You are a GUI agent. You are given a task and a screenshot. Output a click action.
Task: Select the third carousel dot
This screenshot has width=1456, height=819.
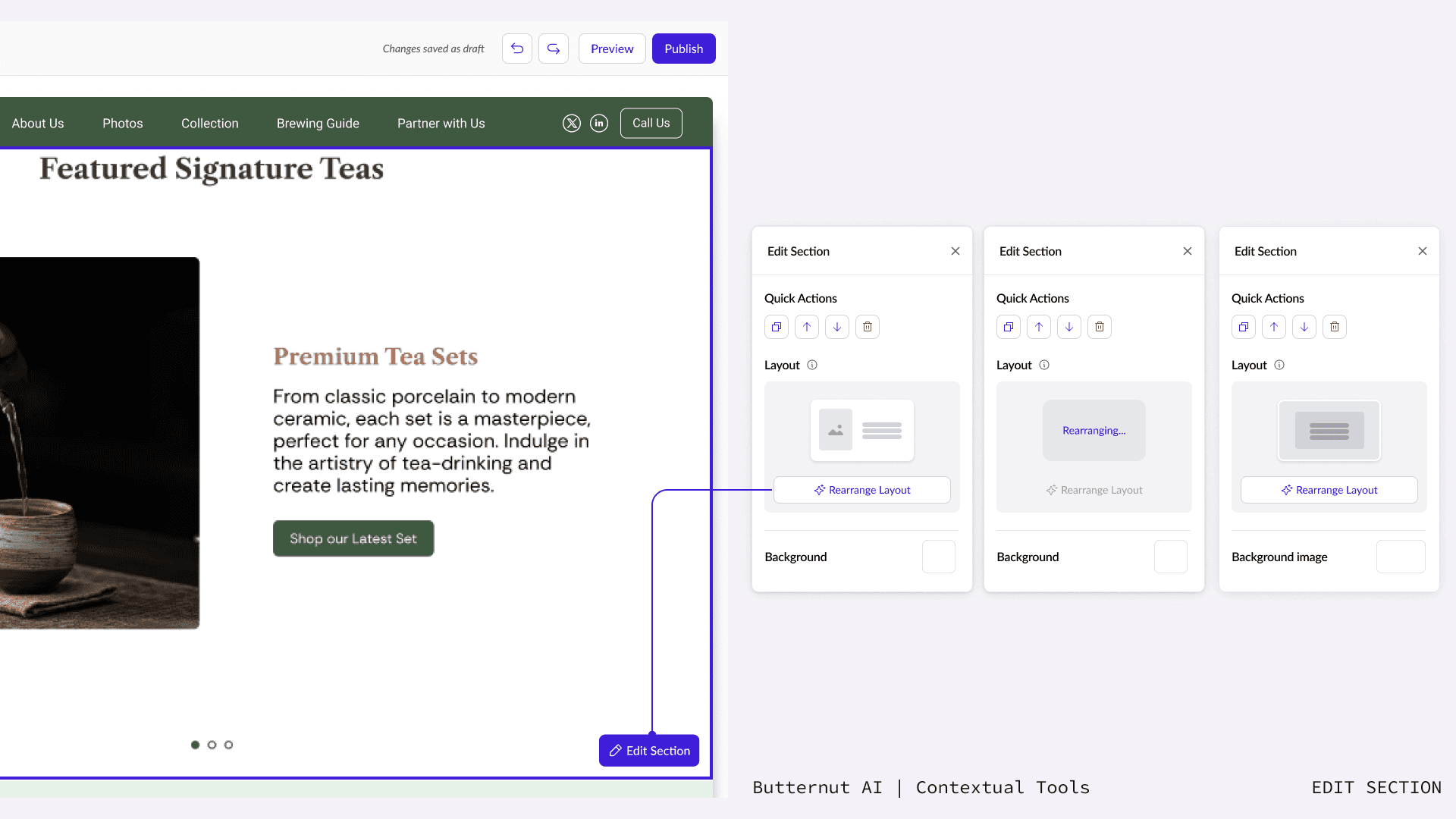coord(228,745)
